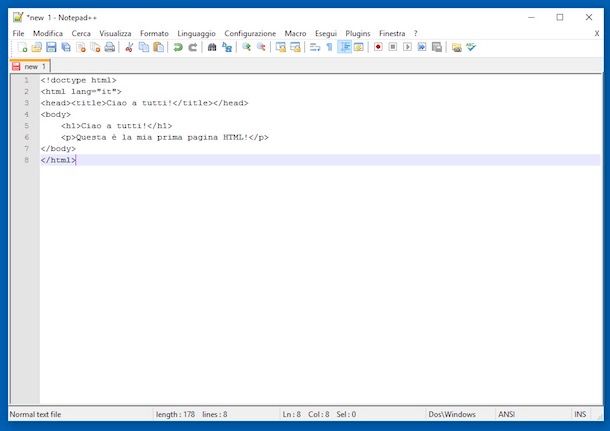
Task: Click Run macro multiple times icon
Action: pyautogui.click(x=422, y=47)
